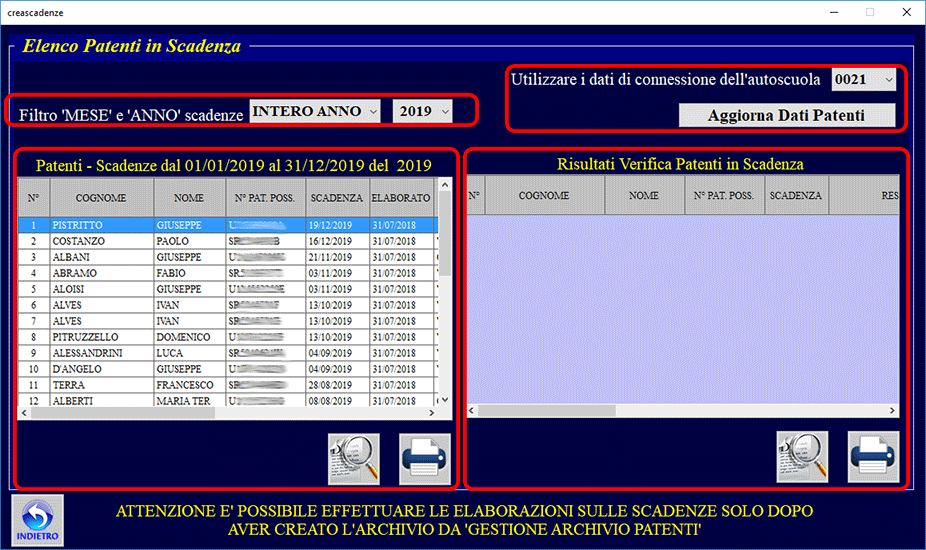Select the COSTANZO row
The width and height of the screenshot is (926, 550).
228,241
